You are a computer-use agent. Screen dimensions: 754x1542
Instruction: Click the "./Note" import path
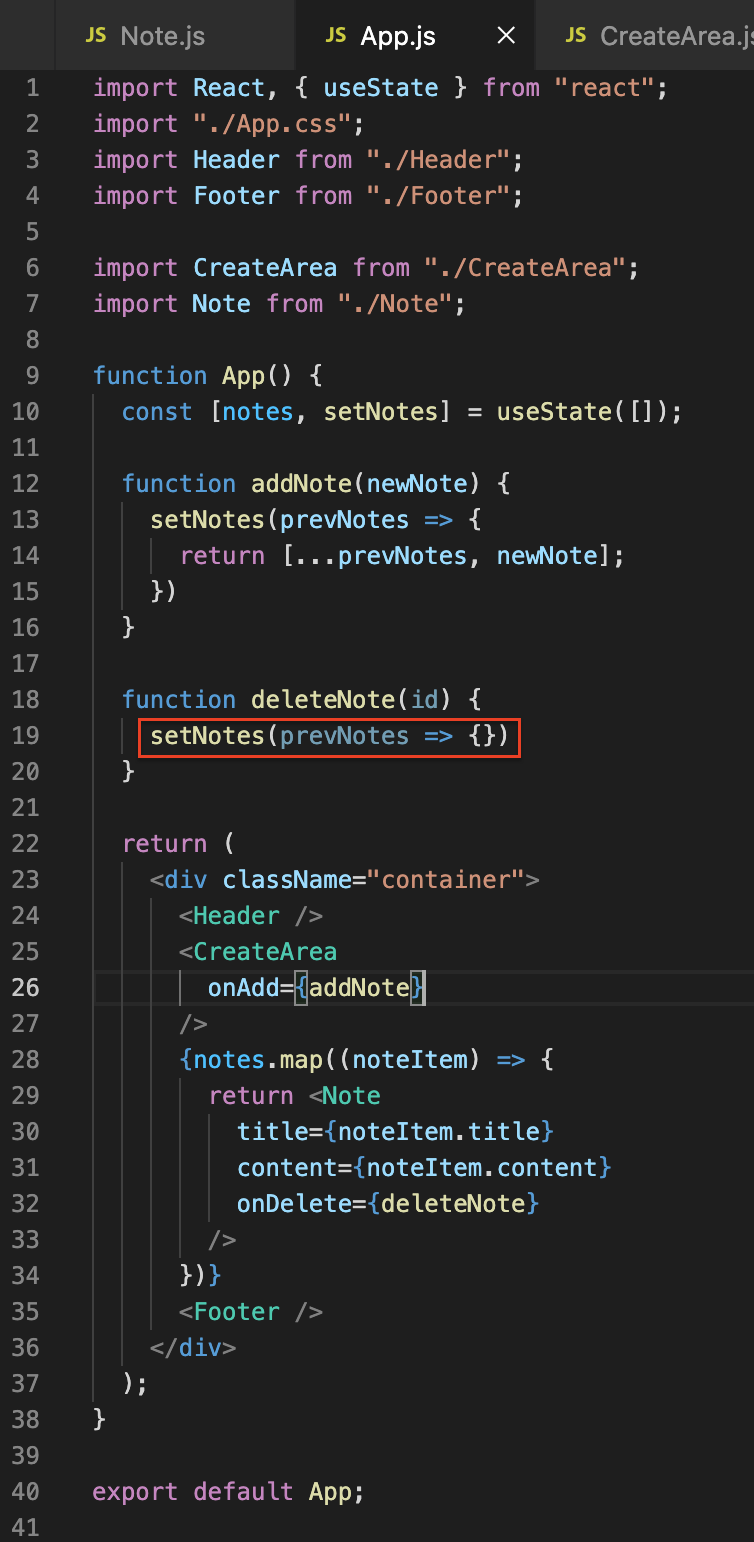click(395, 303)
